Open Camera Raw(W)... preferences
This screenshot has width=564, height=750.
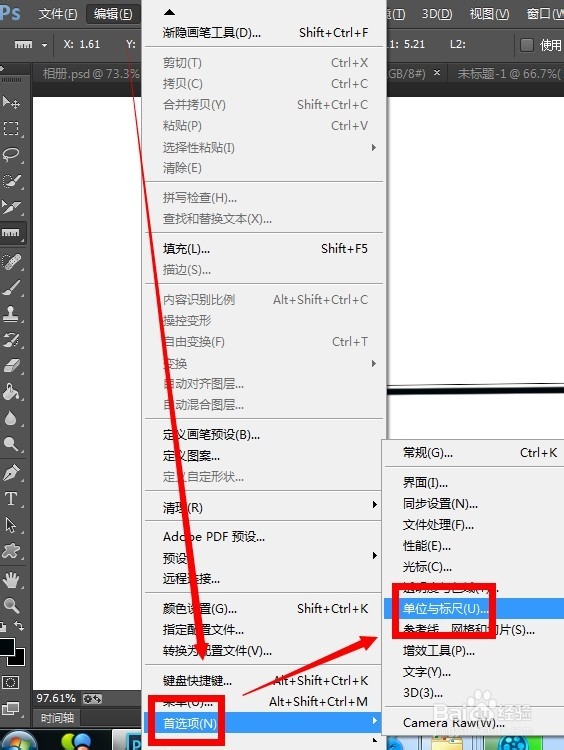(474, 722)
